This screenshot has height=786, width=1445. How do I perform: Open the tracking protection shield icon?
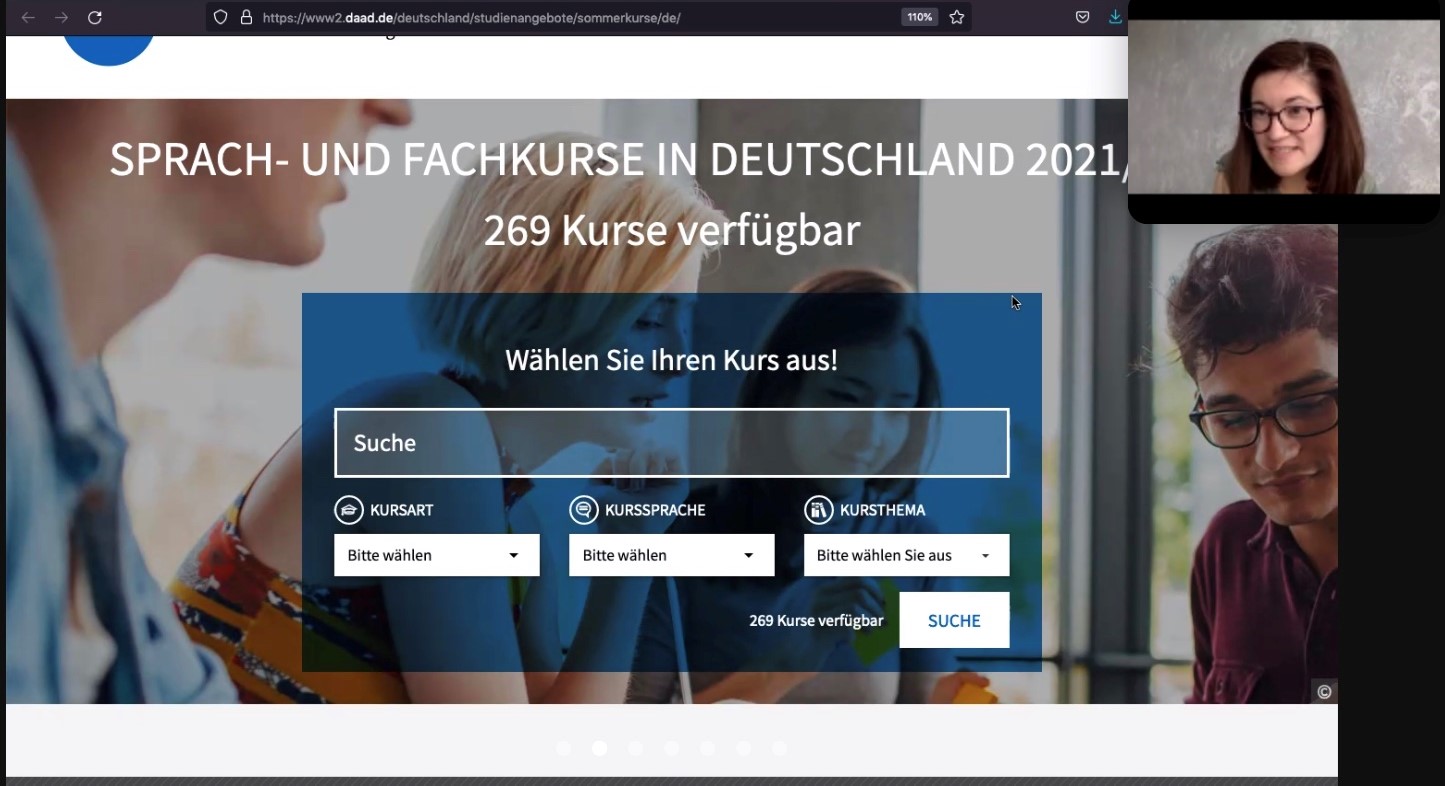tap(221, 17)
